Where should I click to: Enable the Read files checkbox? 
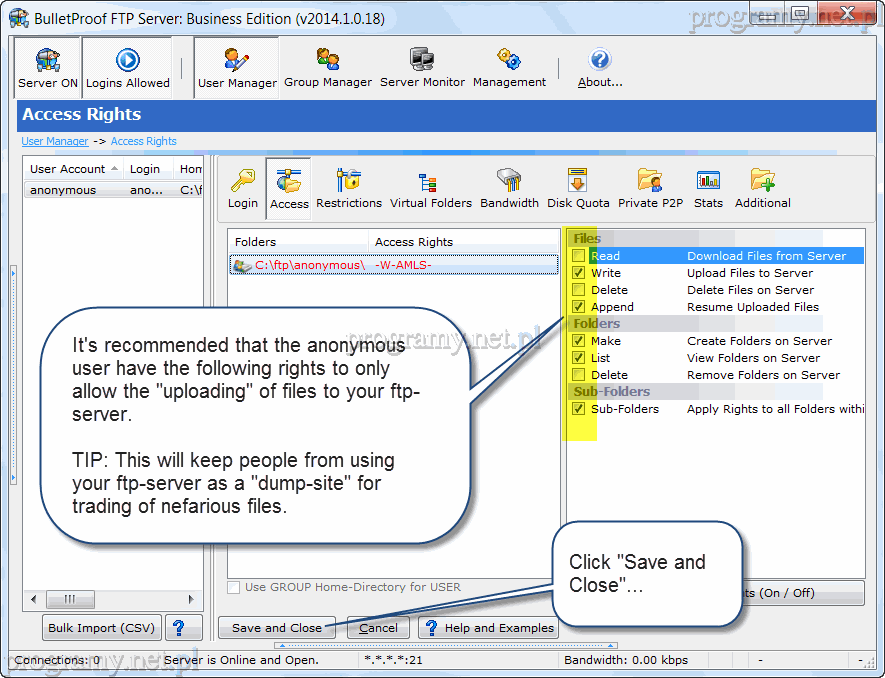tap(578, 257)
